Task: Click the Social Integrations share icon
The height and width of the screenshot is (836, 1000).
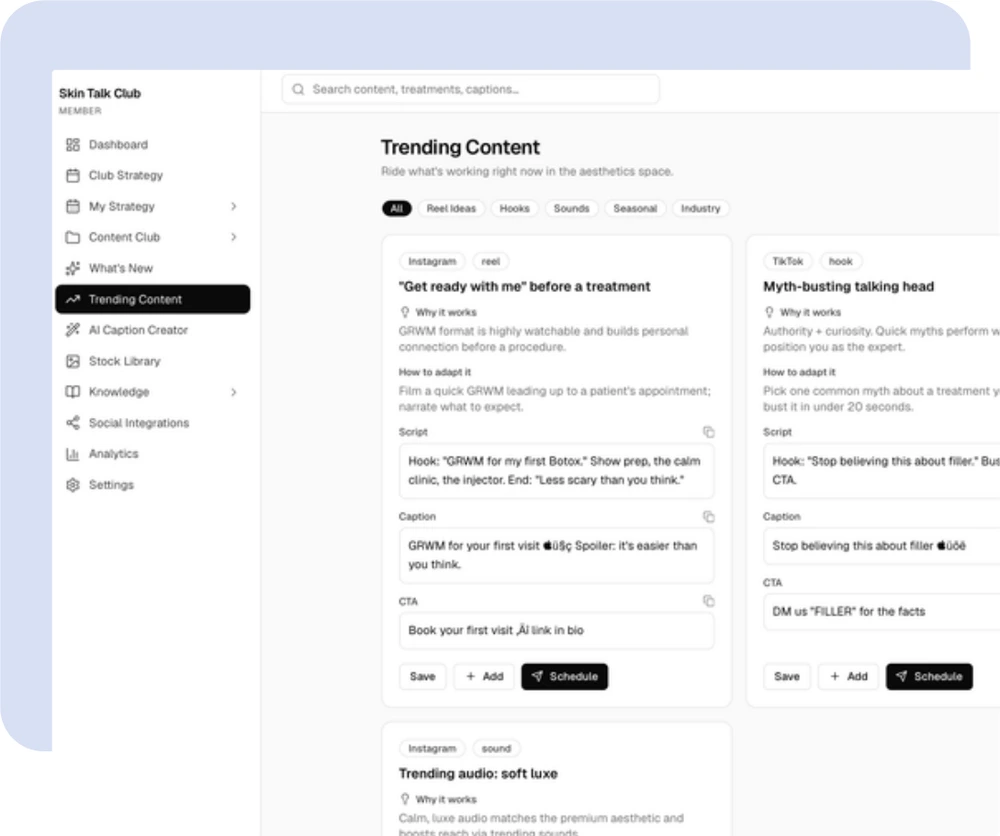Action: pos(73,423)
